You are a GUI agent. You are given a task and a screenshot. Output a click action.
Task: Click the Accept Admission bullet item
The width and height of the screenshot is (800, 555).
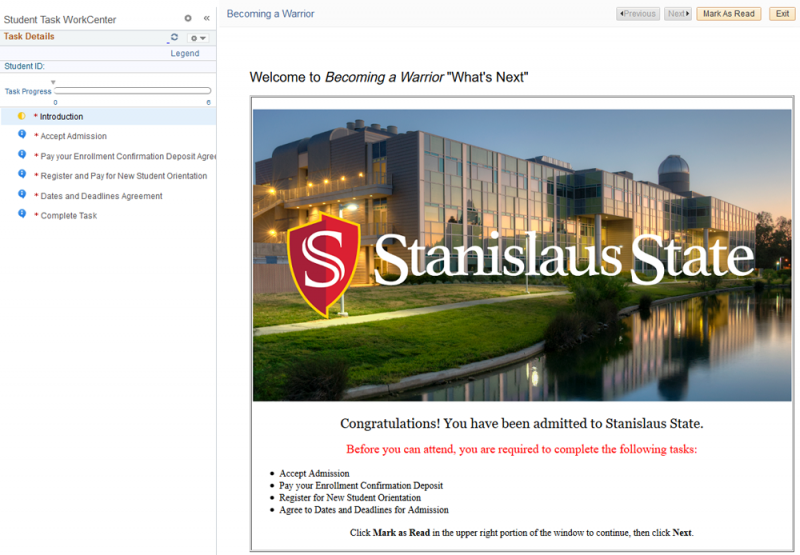point(314,473)
